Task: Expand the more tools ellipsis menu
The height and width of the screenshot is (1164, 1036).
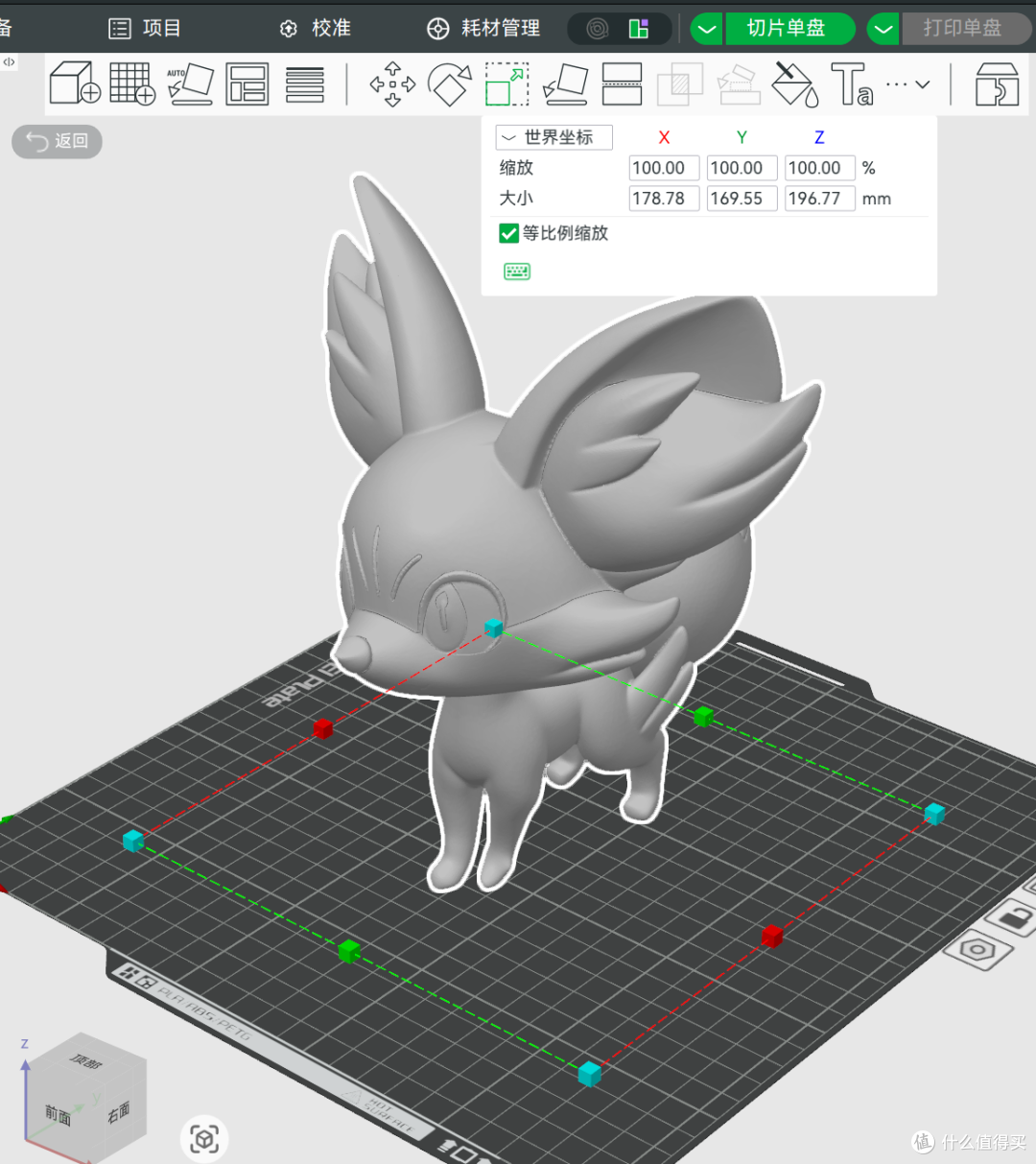Action: (x=907, y=84)
